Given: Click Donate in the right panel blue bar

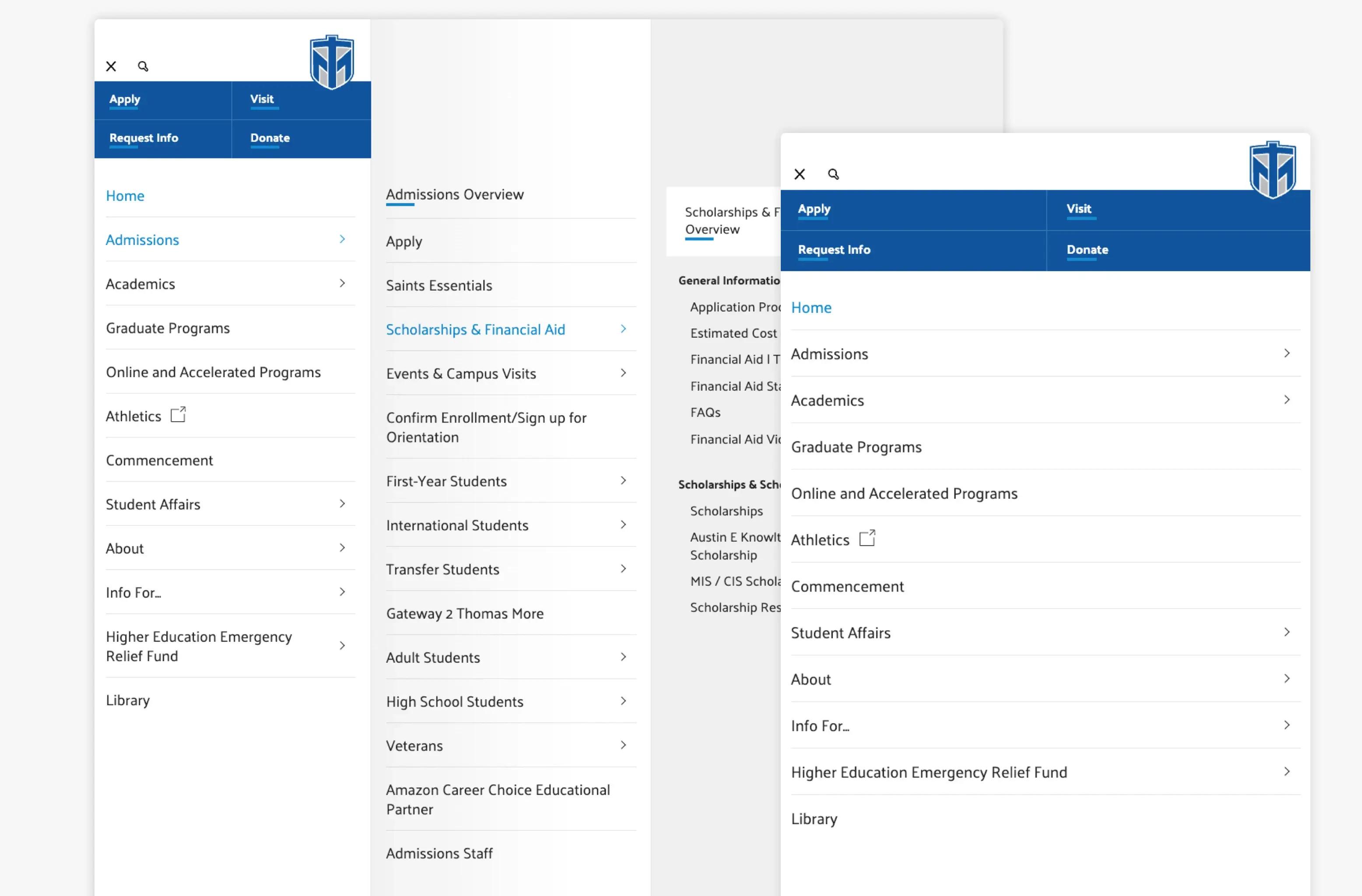Looking at the screenshot, I should 1087,249.
